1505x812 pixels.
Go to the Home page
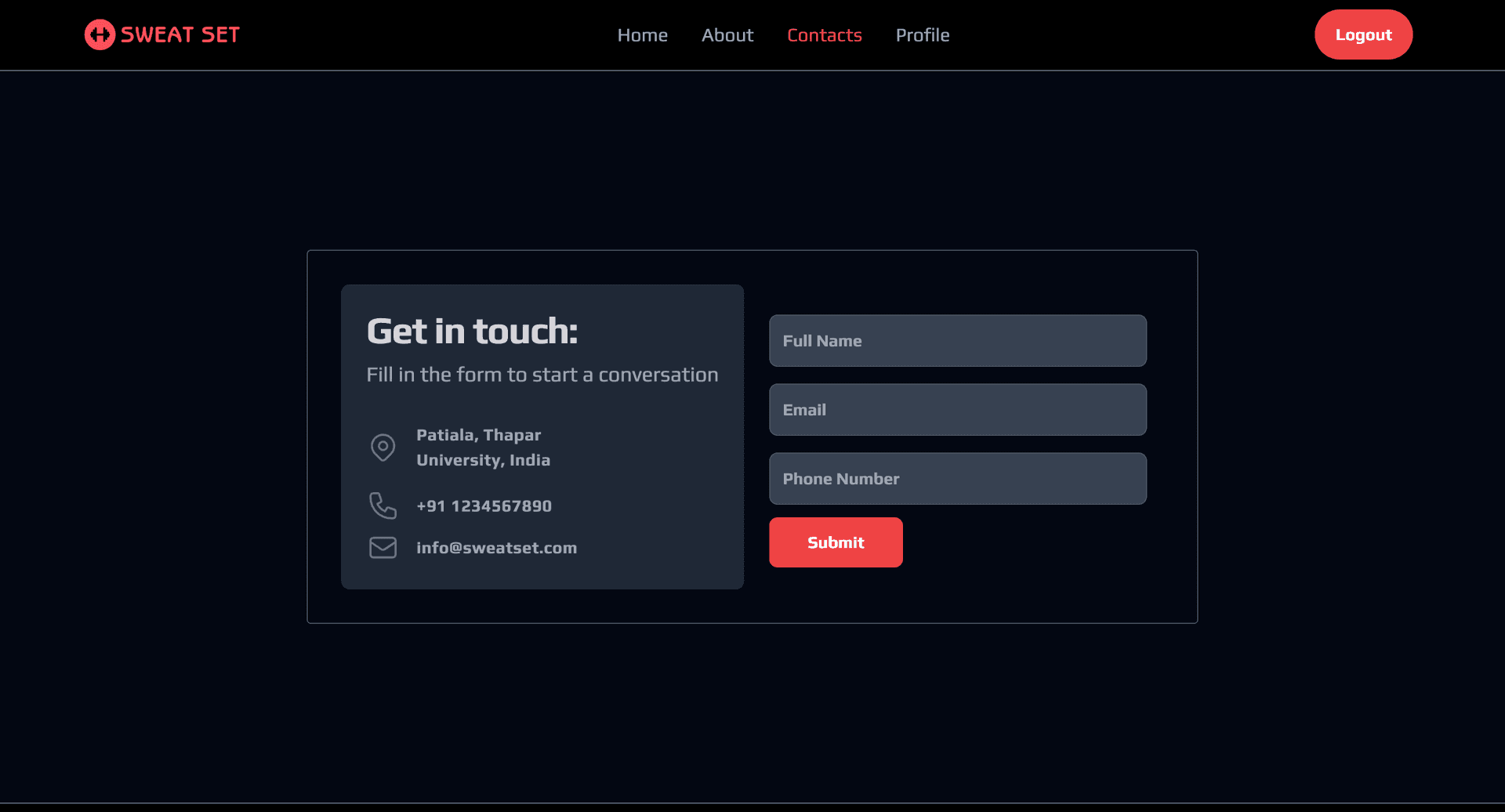point(642,35)
